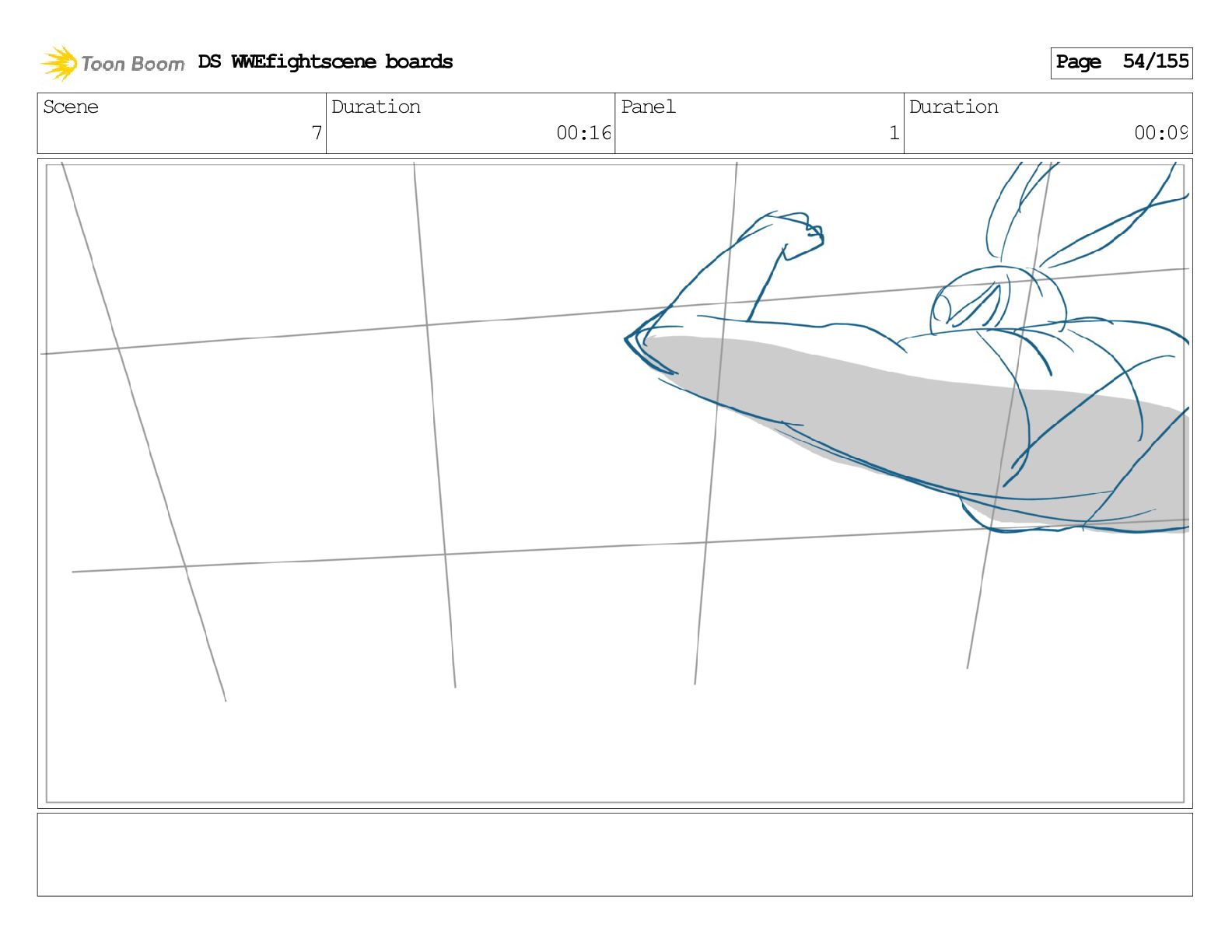Select the panel number '1'
Viewport: 1232px width, 952px height.
click(x=894, y=133)
